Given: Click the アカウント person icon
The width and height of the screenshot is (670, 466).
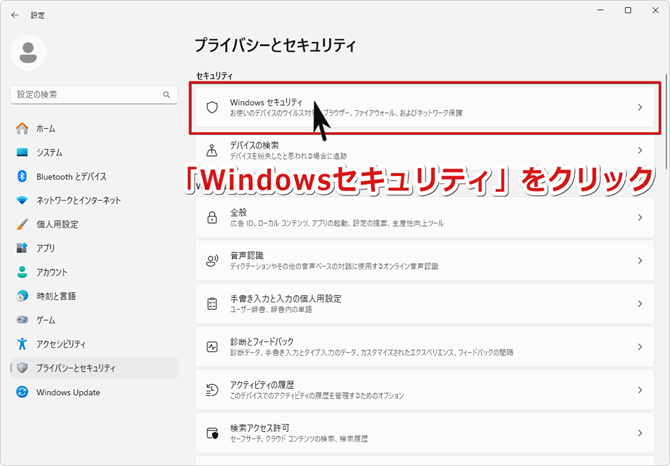Looking at the screenshot, I should [22, 272].
